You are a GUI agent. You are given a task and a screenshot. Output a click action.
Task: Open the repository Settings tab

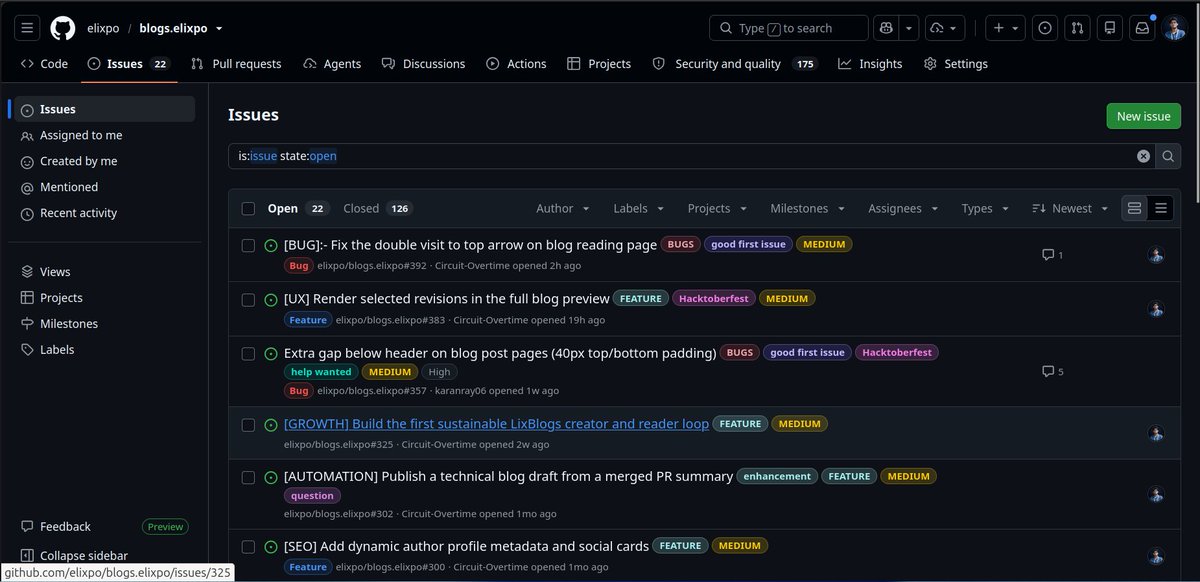point(955,64)
